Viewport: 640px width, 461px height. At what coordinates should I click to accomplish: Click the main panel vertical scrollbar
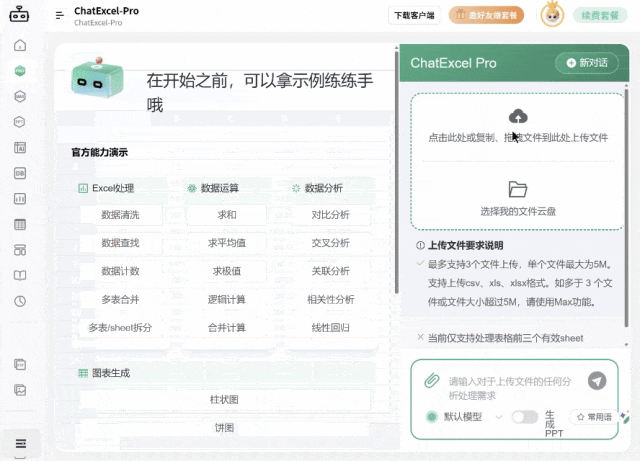tap(396, 171)
